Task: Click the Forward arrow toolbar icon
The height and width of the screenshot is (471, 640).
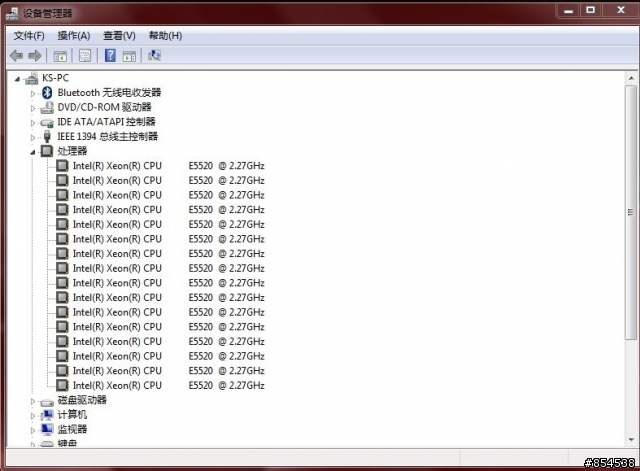Action: [35, 56]
